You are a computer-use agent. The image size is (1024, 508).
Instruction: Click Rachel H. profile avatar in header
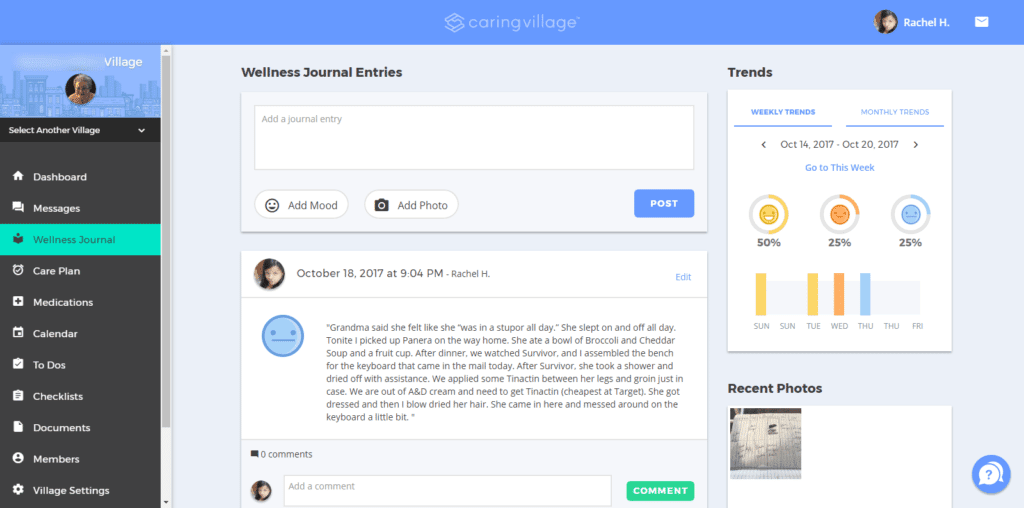(886, 22)
